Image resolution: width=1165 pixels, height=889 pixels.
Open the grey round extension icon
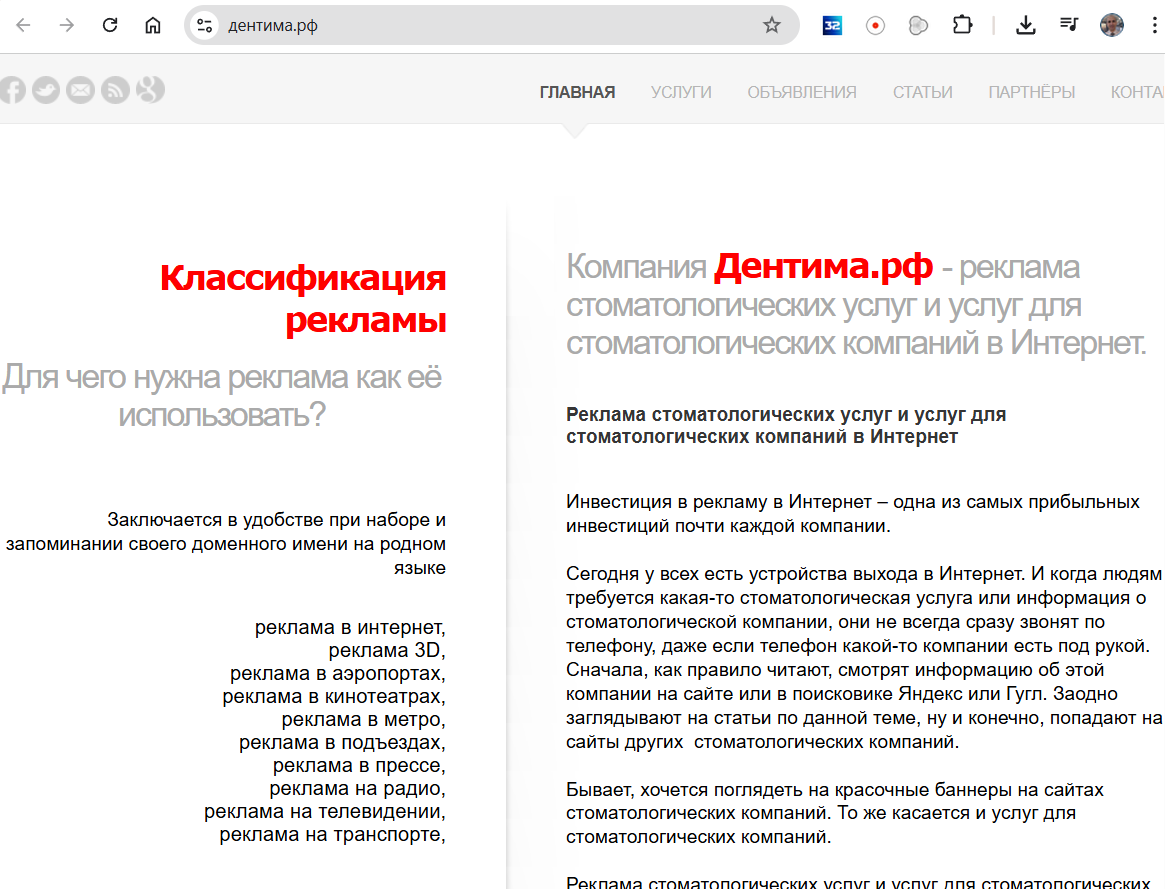tap(918, 26)
